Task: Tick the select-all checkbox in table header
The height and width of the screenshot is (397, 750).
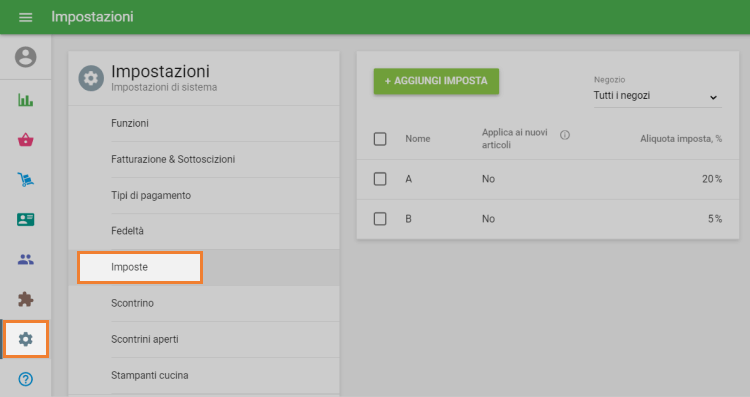Action: click(x=380, y=139)
